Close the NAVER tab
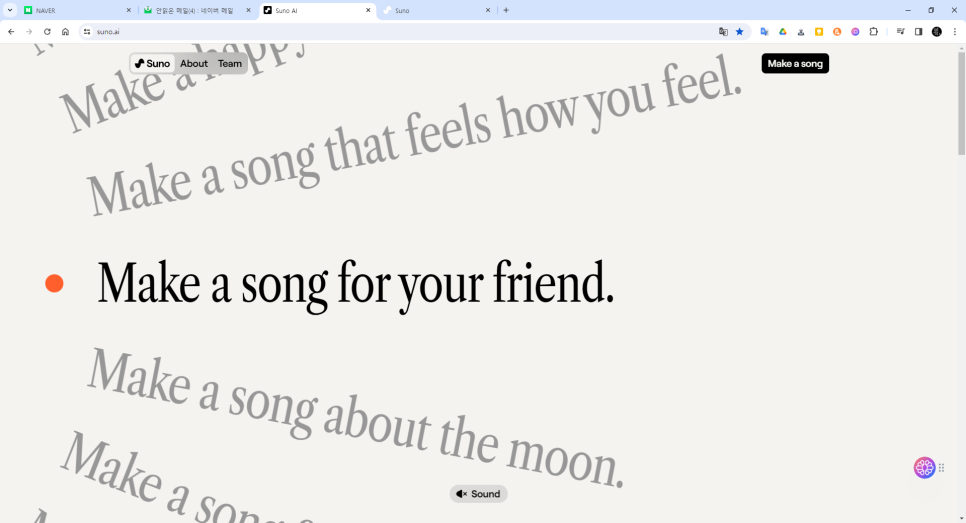This screenshot has height=523, width=966. point(128,10)
